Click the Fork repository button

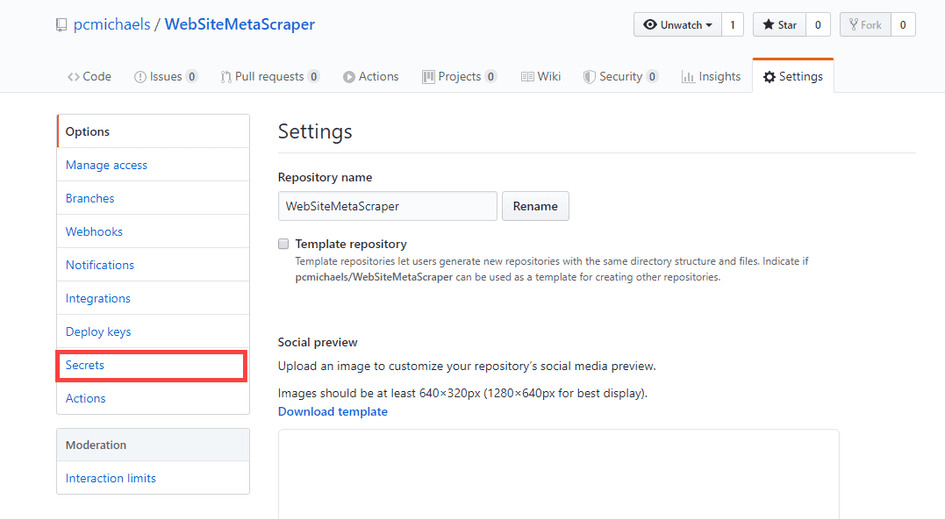coord(865,25)
